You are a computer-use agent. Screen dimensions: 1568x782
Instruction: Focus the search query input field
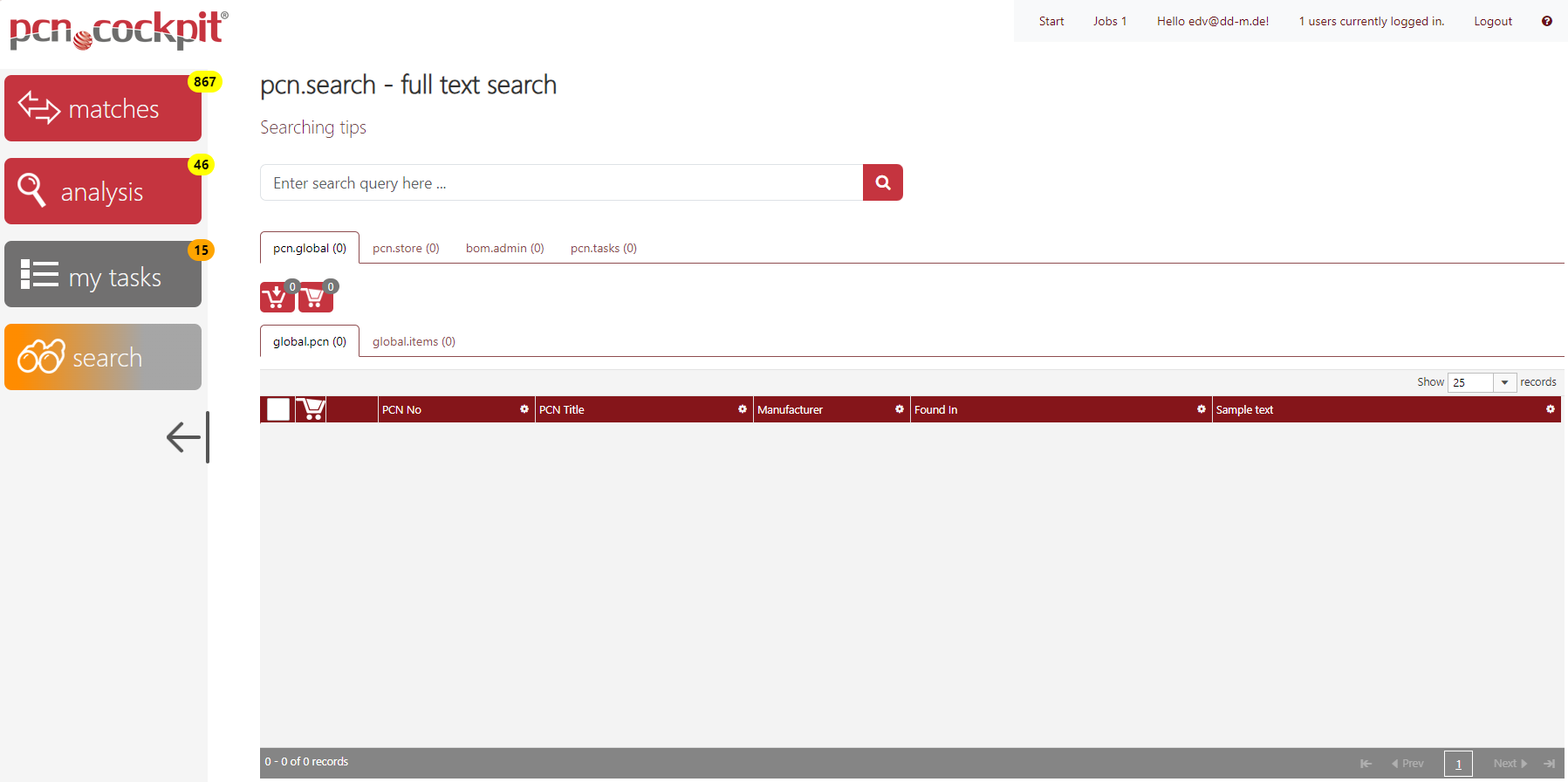(562, 182)
